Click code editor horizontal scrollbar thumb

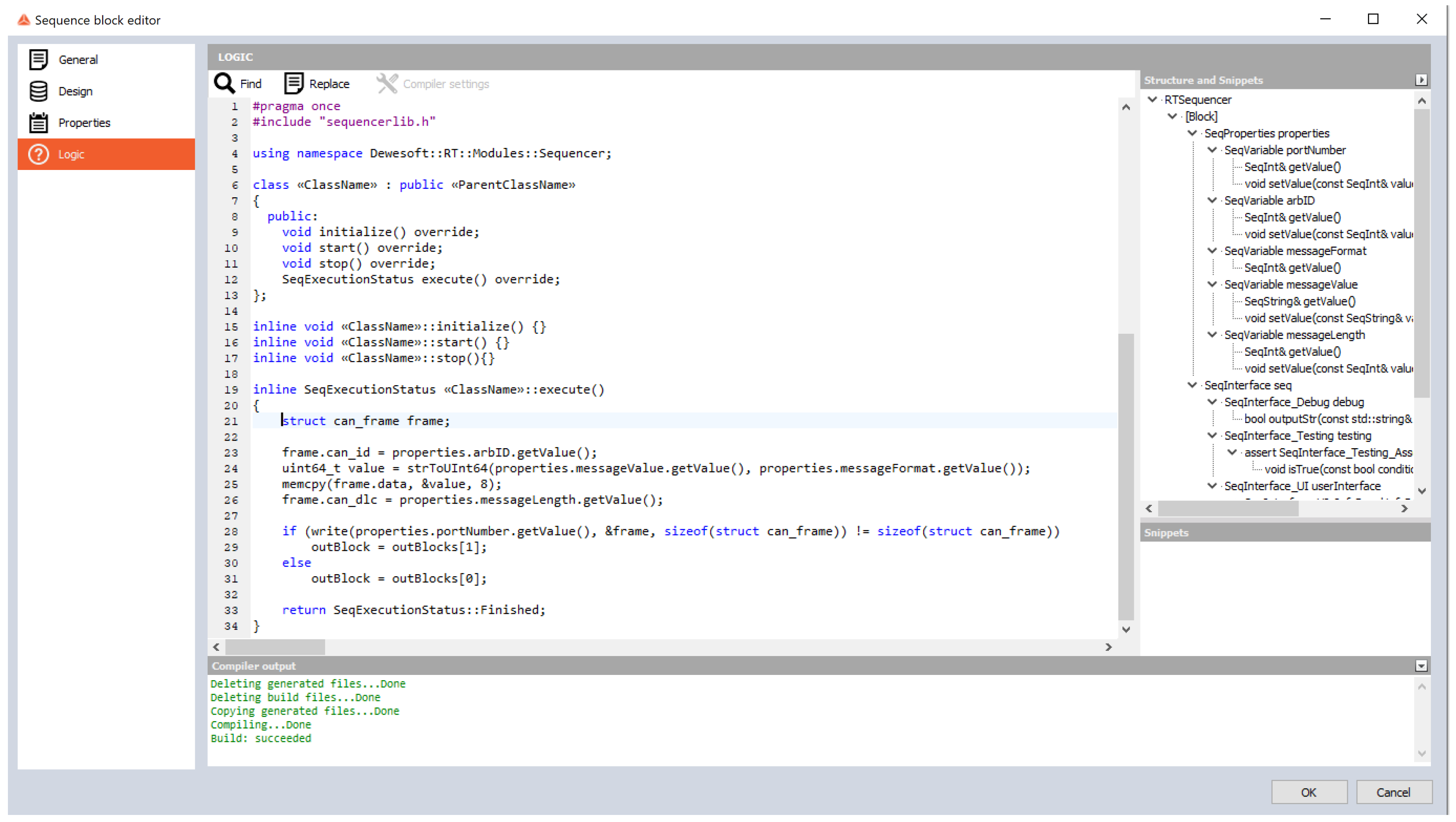point(275,647)
